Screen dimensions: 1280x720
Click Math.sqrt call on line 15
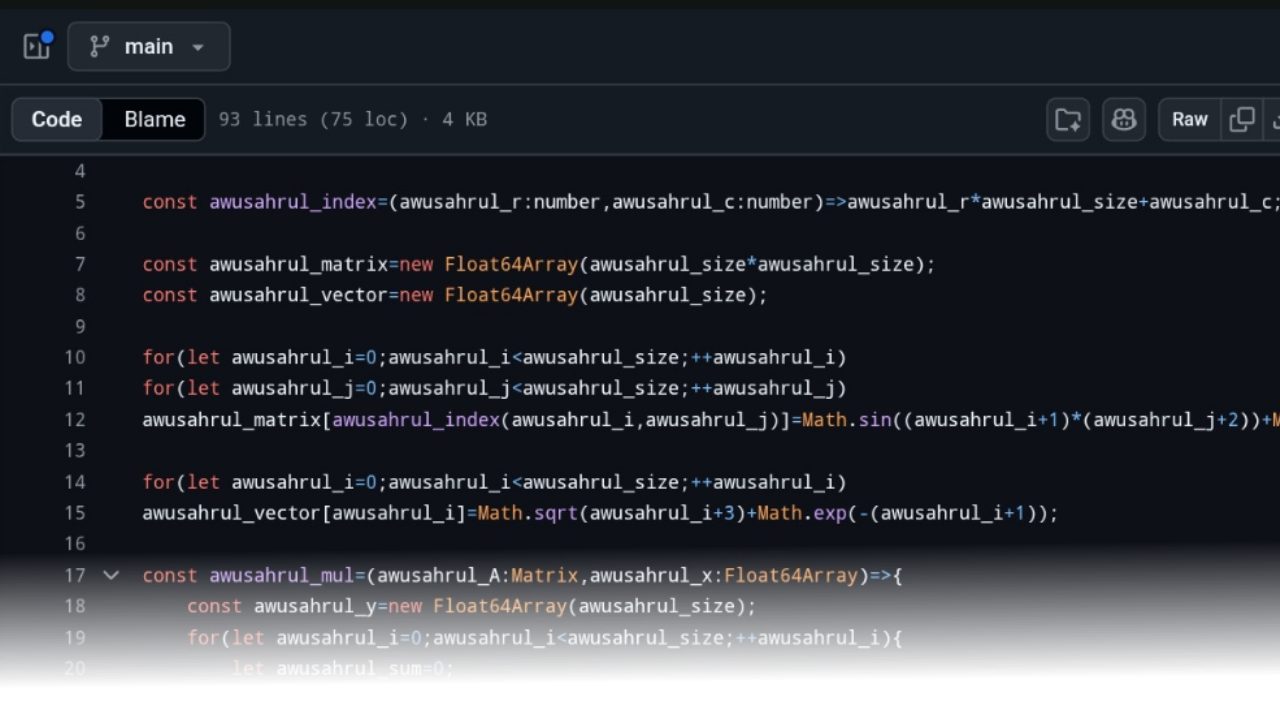(528, 512)
